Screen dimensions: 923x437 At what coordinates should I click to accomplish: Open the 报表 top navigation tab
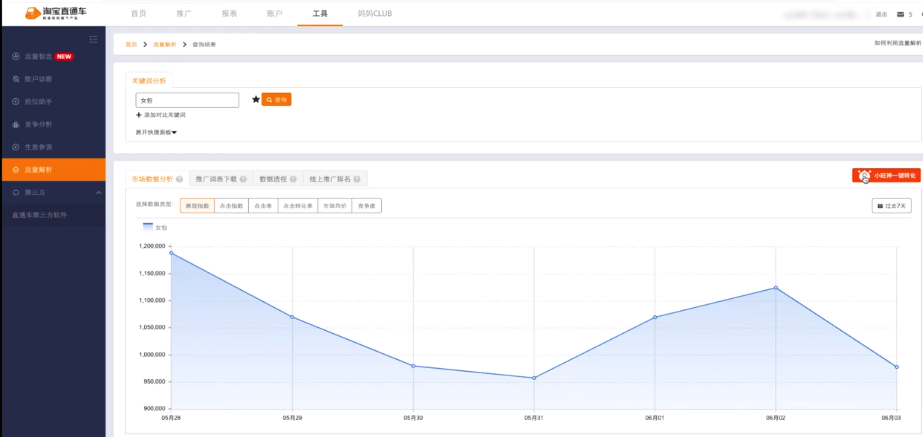tap(229, 14)
